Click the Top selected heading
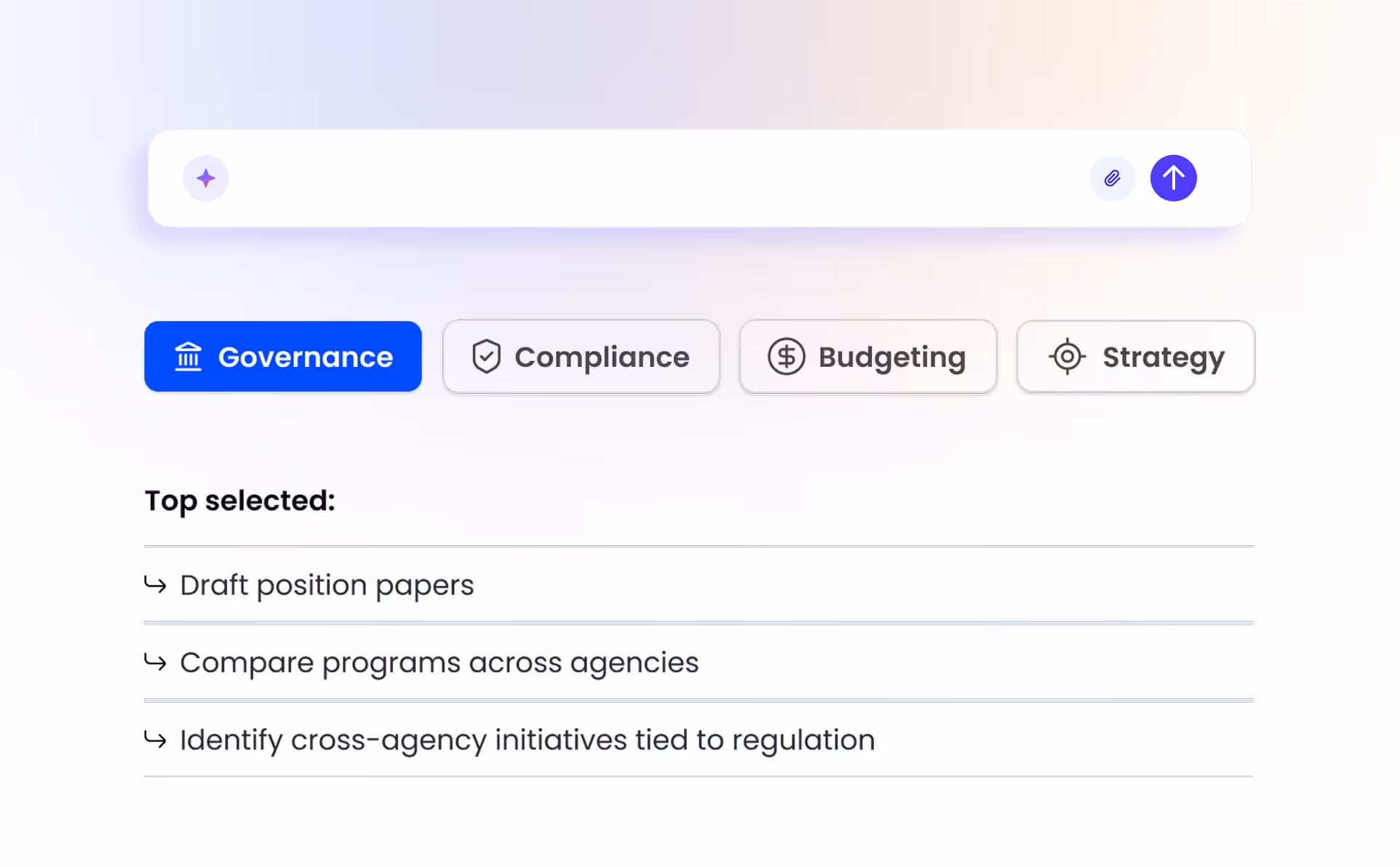 tap(239, 501)
